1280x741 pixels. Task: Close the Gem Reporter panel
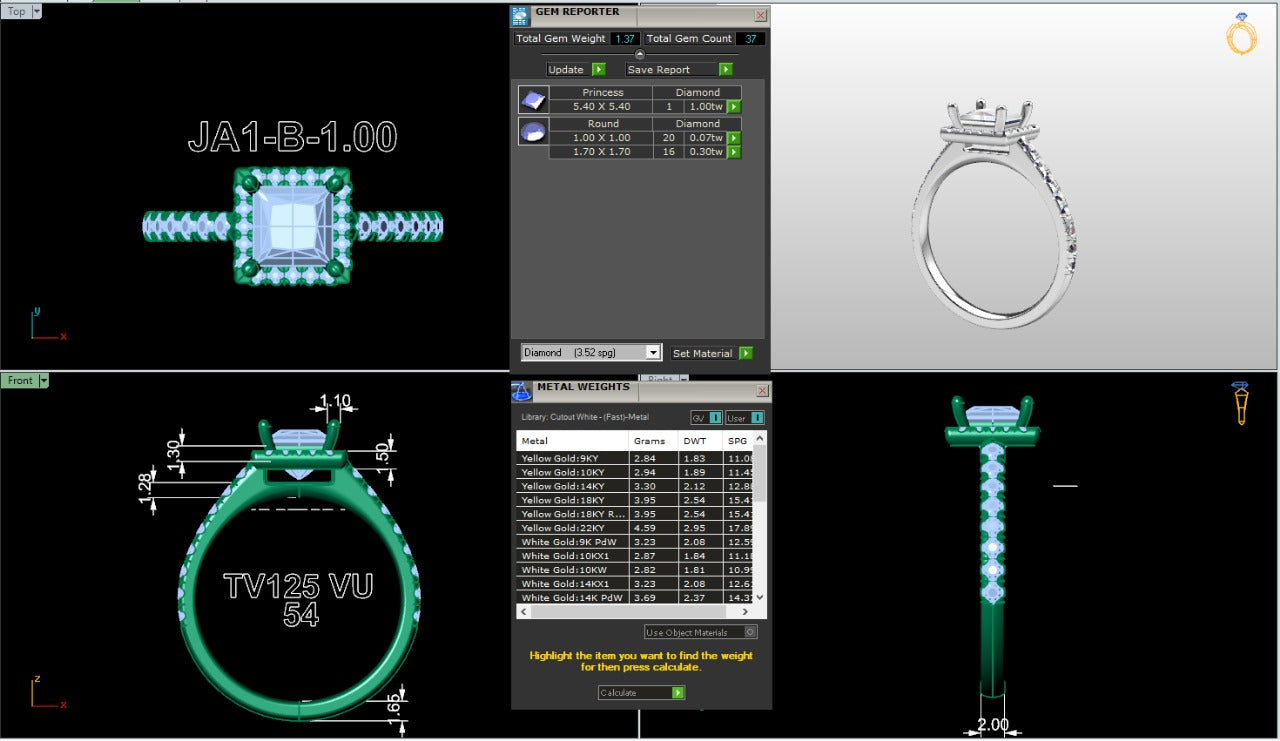click(761, 15)
